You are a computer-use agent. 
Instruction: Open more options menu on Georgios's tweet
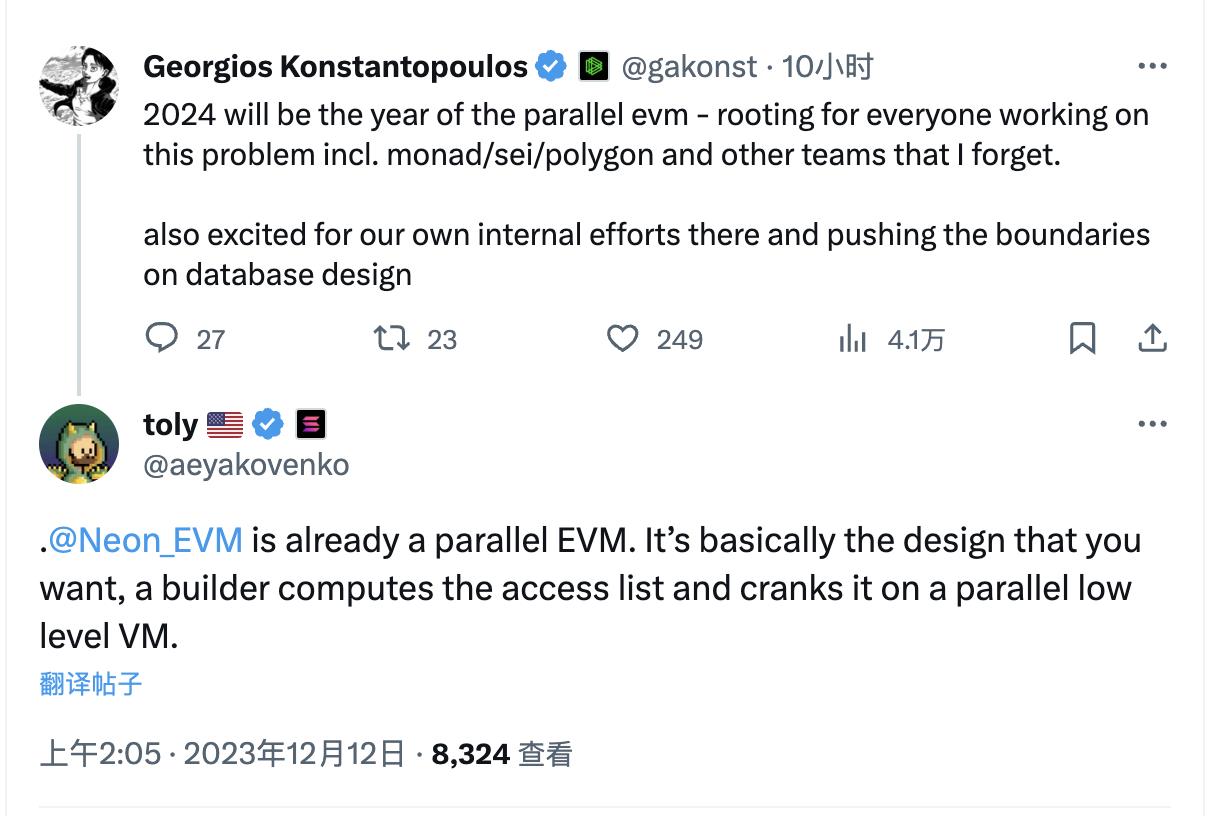coord(1152,67)
